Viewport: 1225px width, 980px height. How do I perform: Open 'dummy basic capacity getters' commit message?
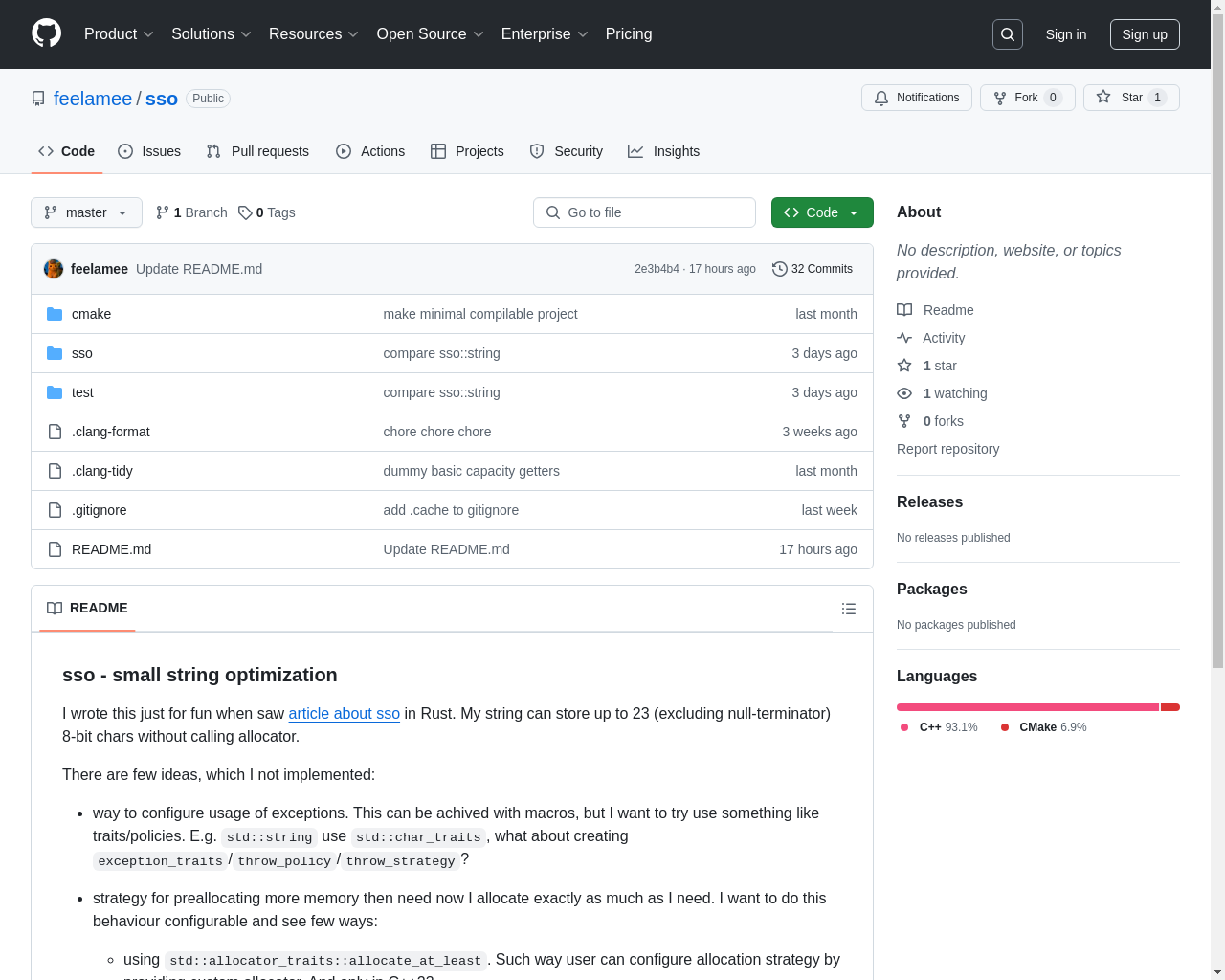(472, 471)
